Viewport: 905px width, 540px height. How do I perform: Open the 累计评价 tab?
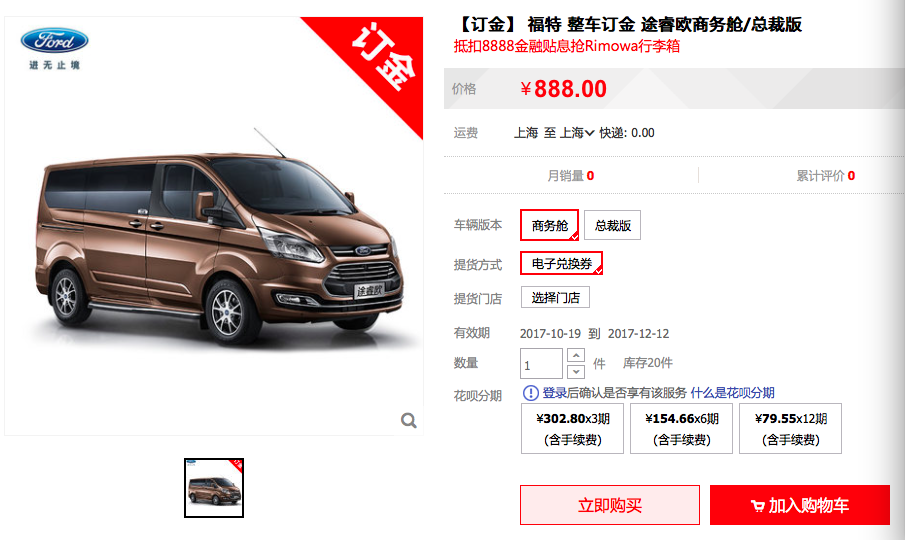click(x=826, y=175)
